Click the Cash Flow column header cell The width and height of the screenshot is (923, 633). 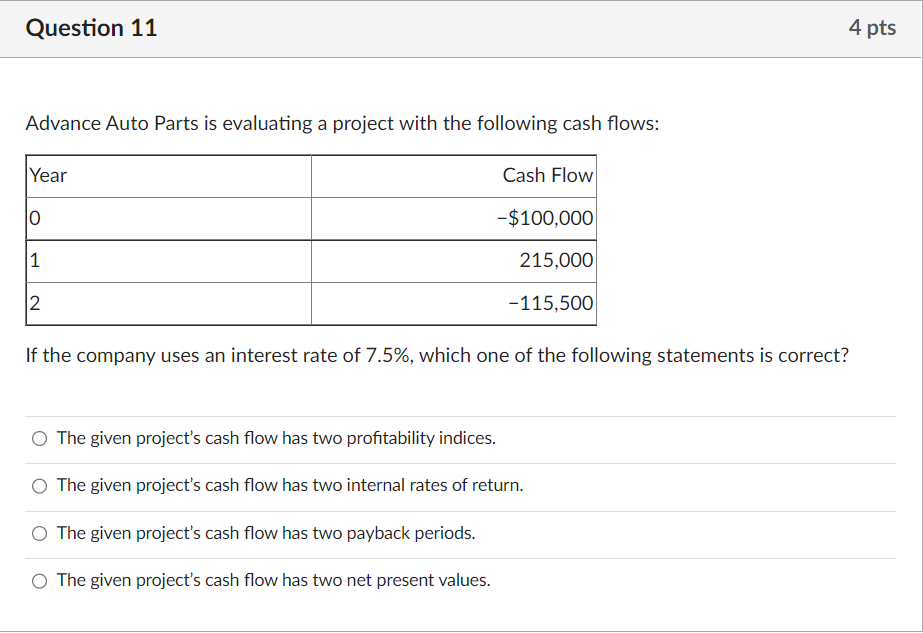pos(454,176)
